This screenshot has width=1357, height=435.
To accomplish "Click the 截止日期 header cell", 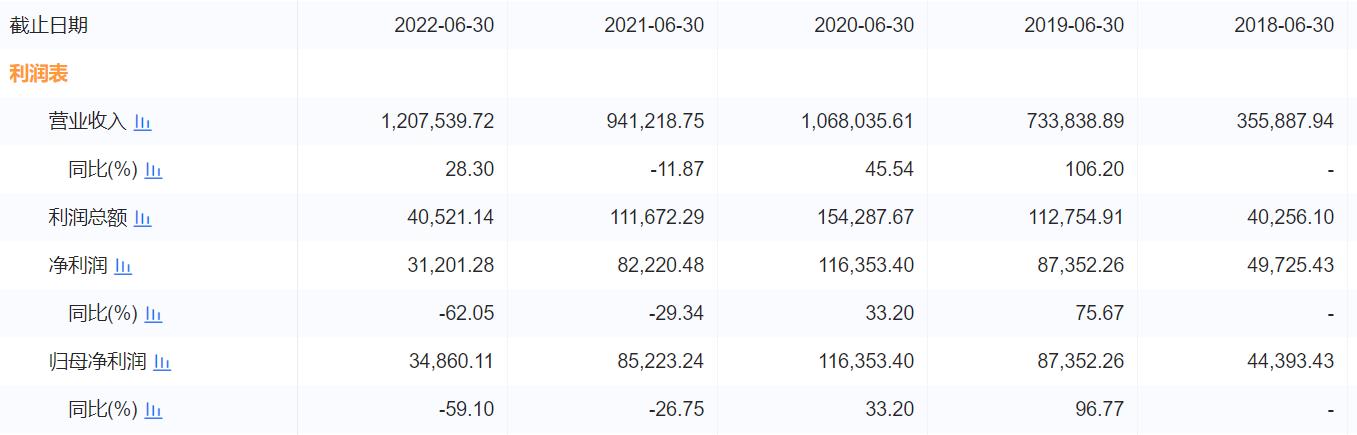I will coord(49,25).
